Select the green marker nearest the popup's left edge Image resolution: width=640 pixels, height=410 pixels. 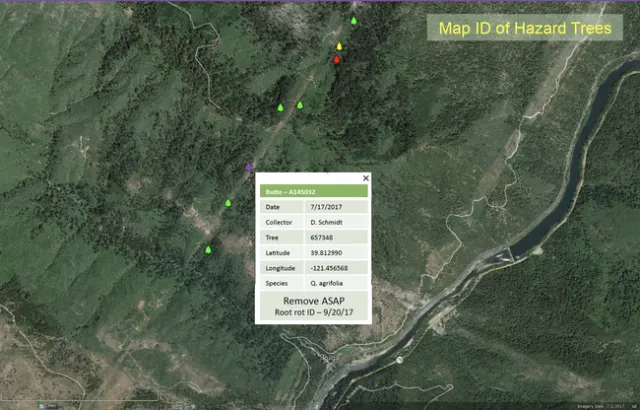(228, 203)
